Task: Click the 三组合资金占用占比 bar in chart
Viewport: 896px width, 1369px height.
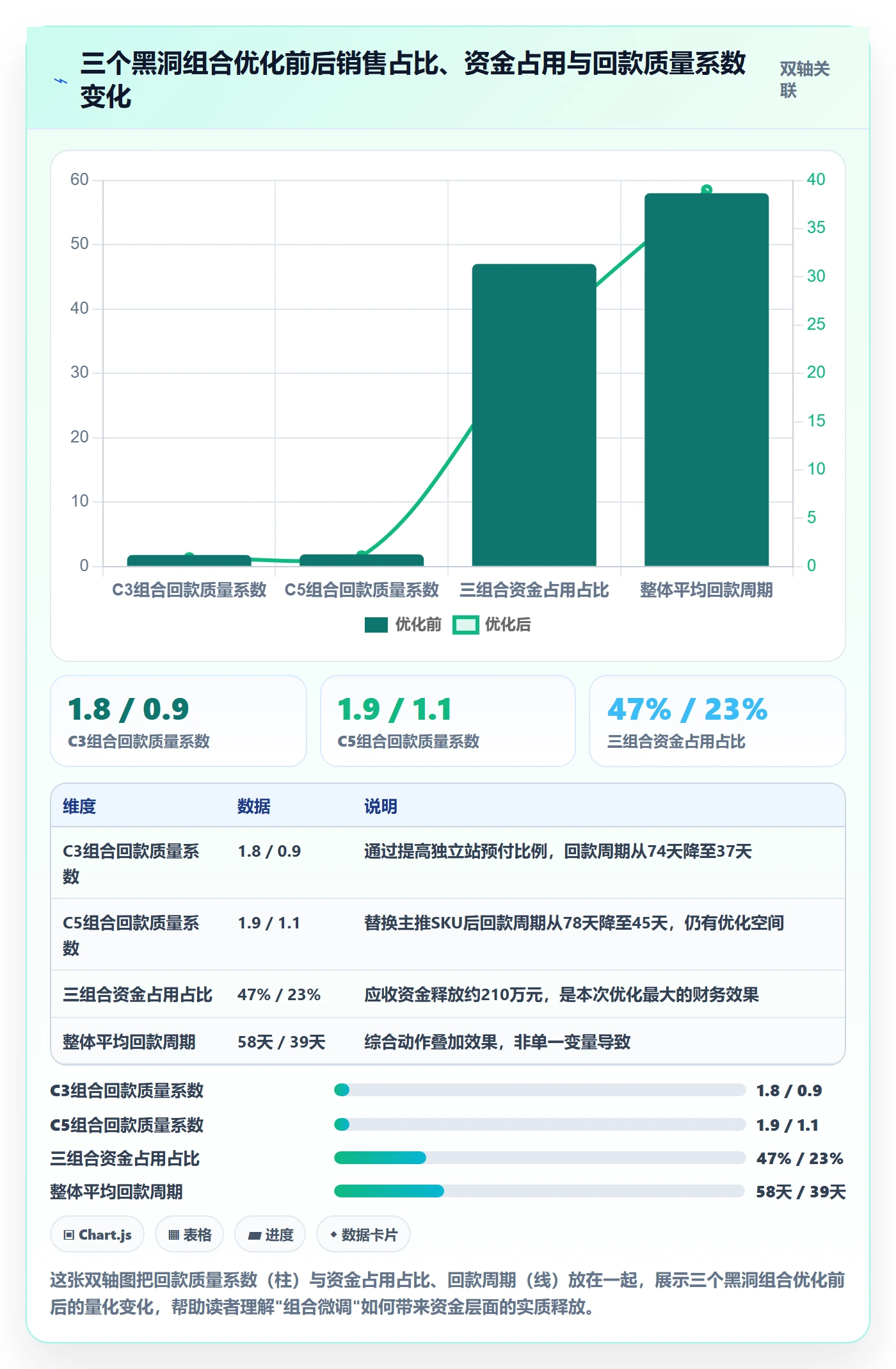Action: [x=534, y=415]
